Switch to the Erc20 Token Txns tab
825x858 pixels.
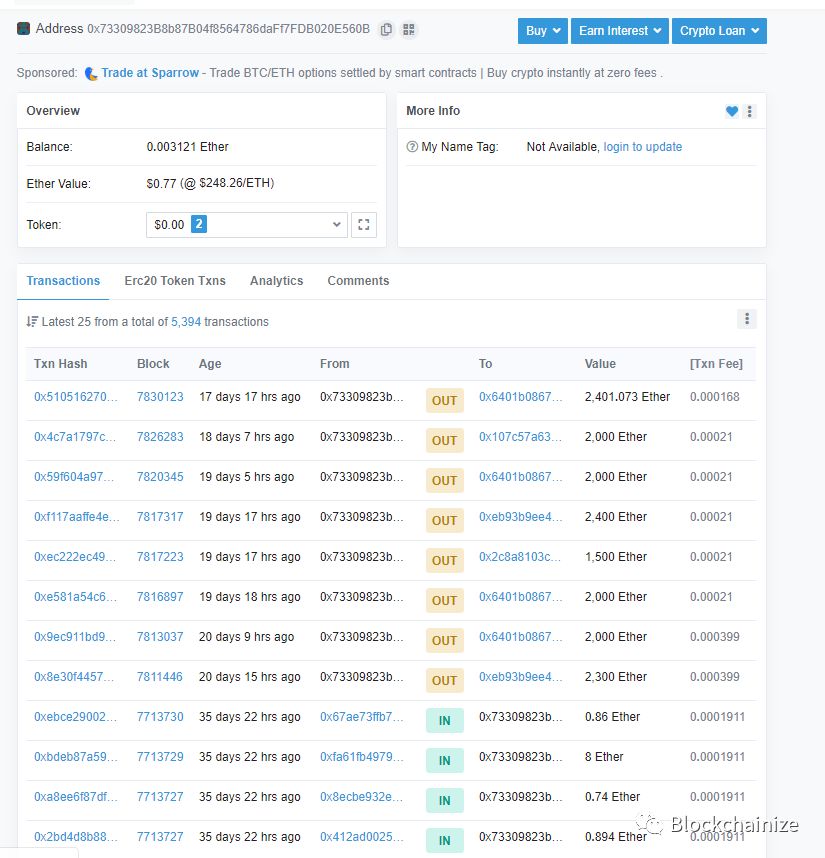(175, 281)
